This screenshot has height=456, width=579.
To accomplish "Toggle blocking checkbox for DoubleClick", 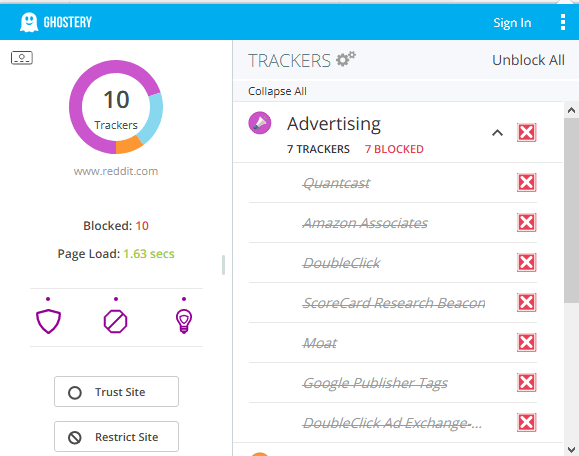I will (x=527, y=262).
